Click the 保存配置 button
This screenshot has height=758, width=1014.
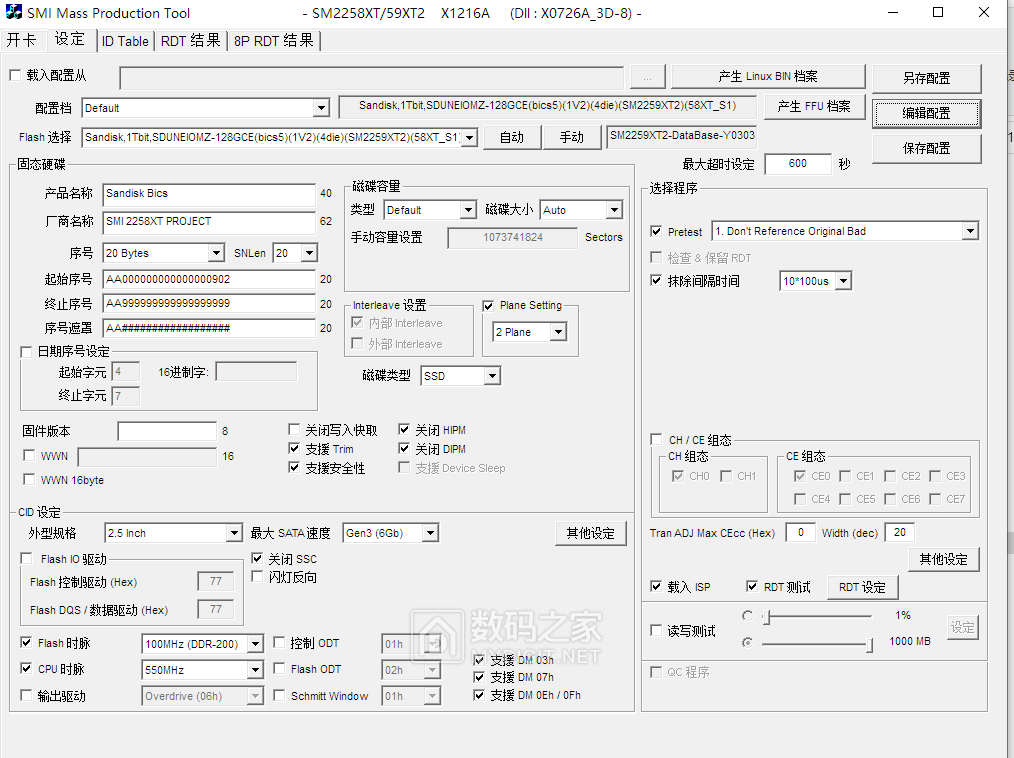926,148
